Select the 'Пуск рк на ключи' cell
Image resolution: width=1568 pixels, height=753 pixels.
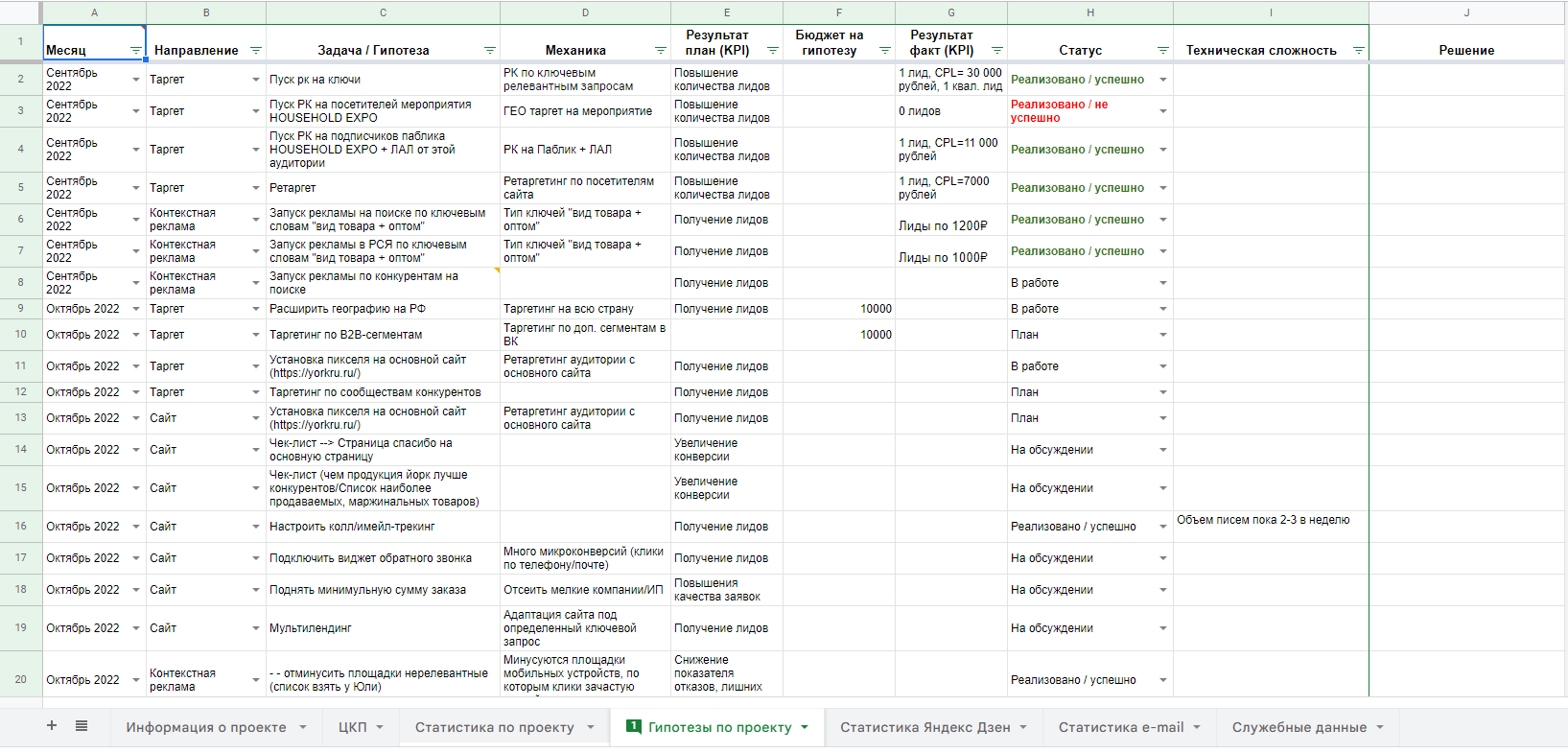pyautogui.click(x=383, y=80)
